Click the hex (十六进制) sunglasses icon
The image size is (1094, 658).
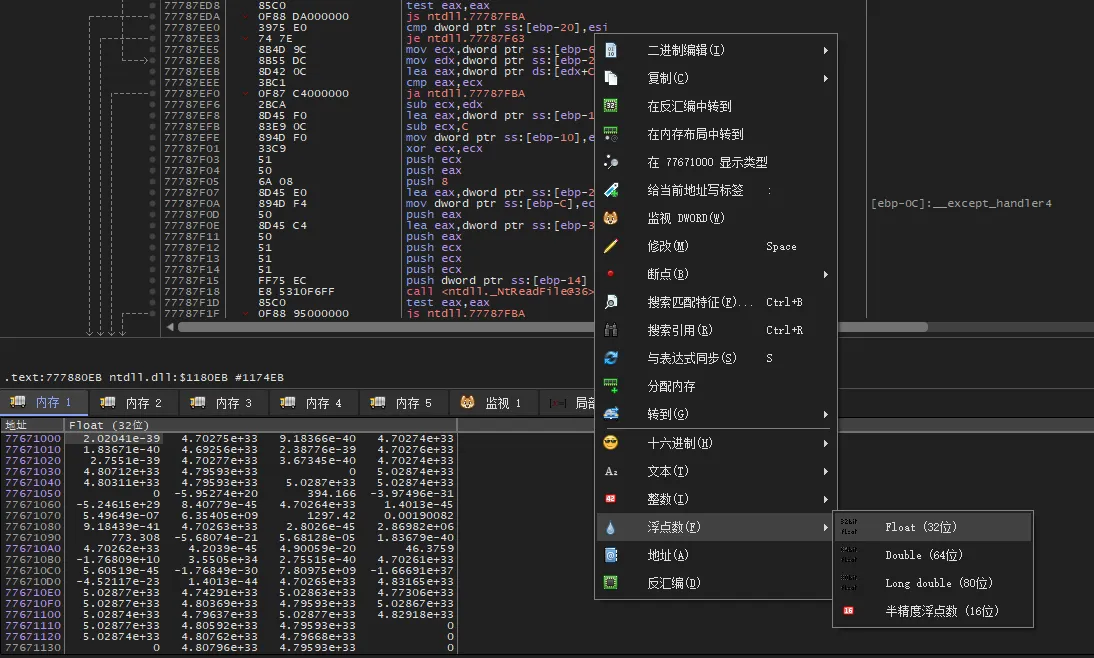(x=610, y=443)
